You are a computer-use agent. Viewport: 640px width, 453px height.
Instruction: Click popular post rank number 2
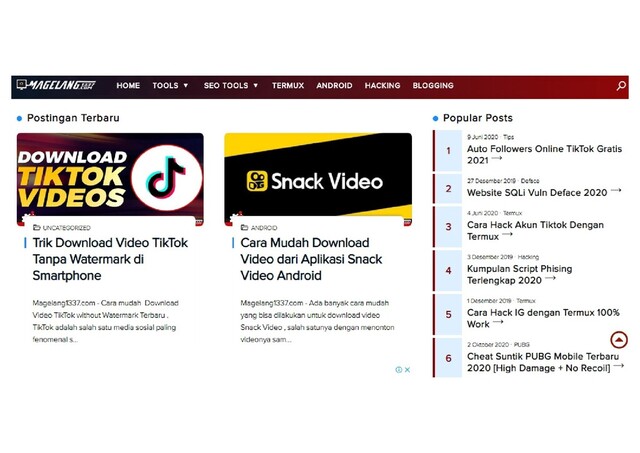point(448,189)
